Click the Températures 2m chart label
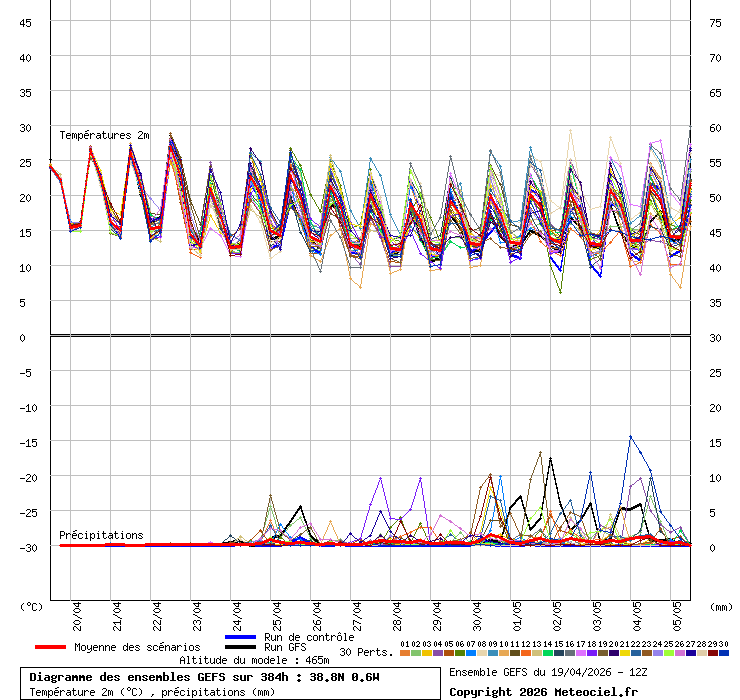Image resolution: width=740 pixels, height=700 pixels. click(x=104, y=135)
